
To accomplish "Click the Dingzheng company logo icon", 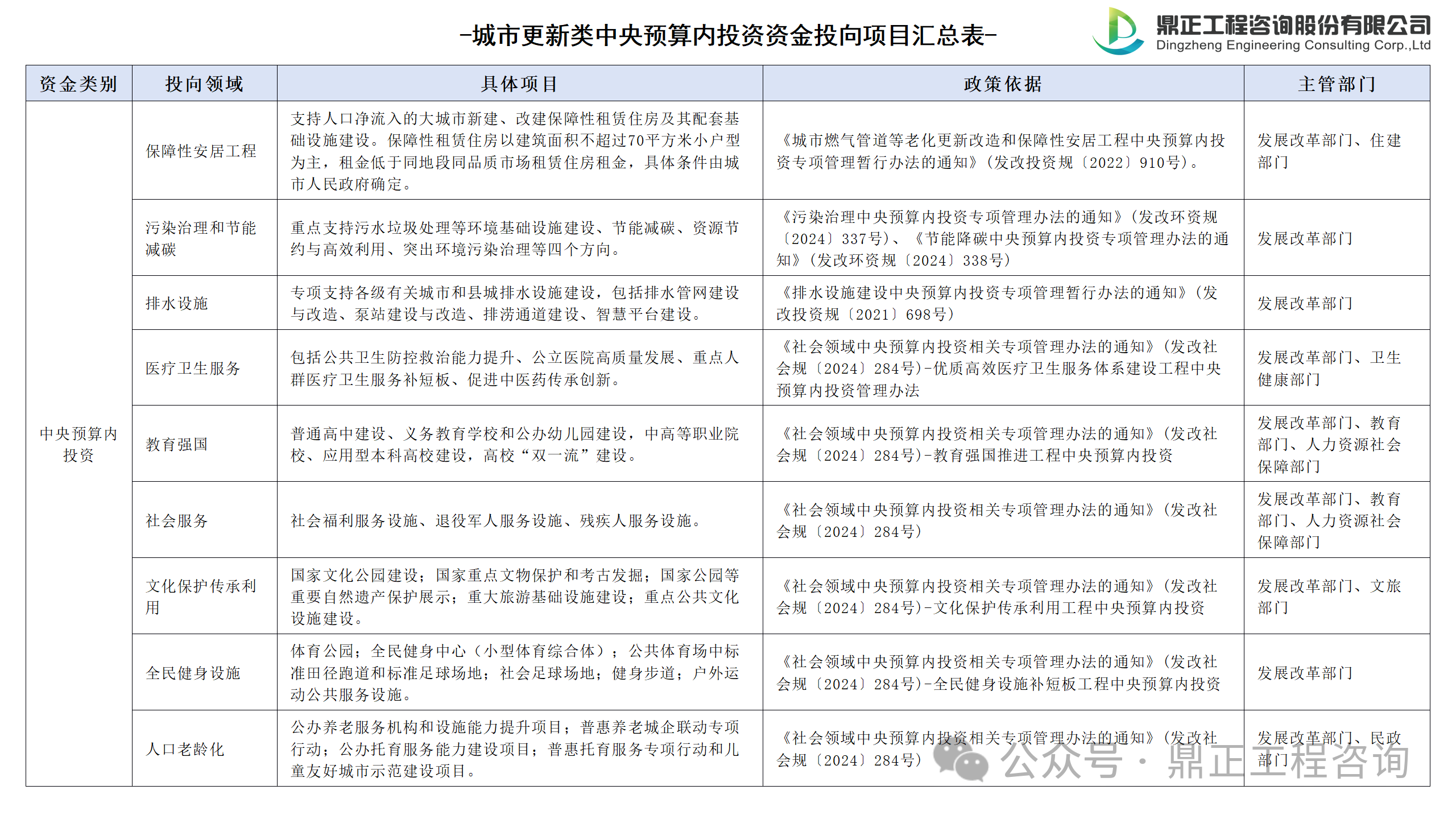I will [1118, 31].
